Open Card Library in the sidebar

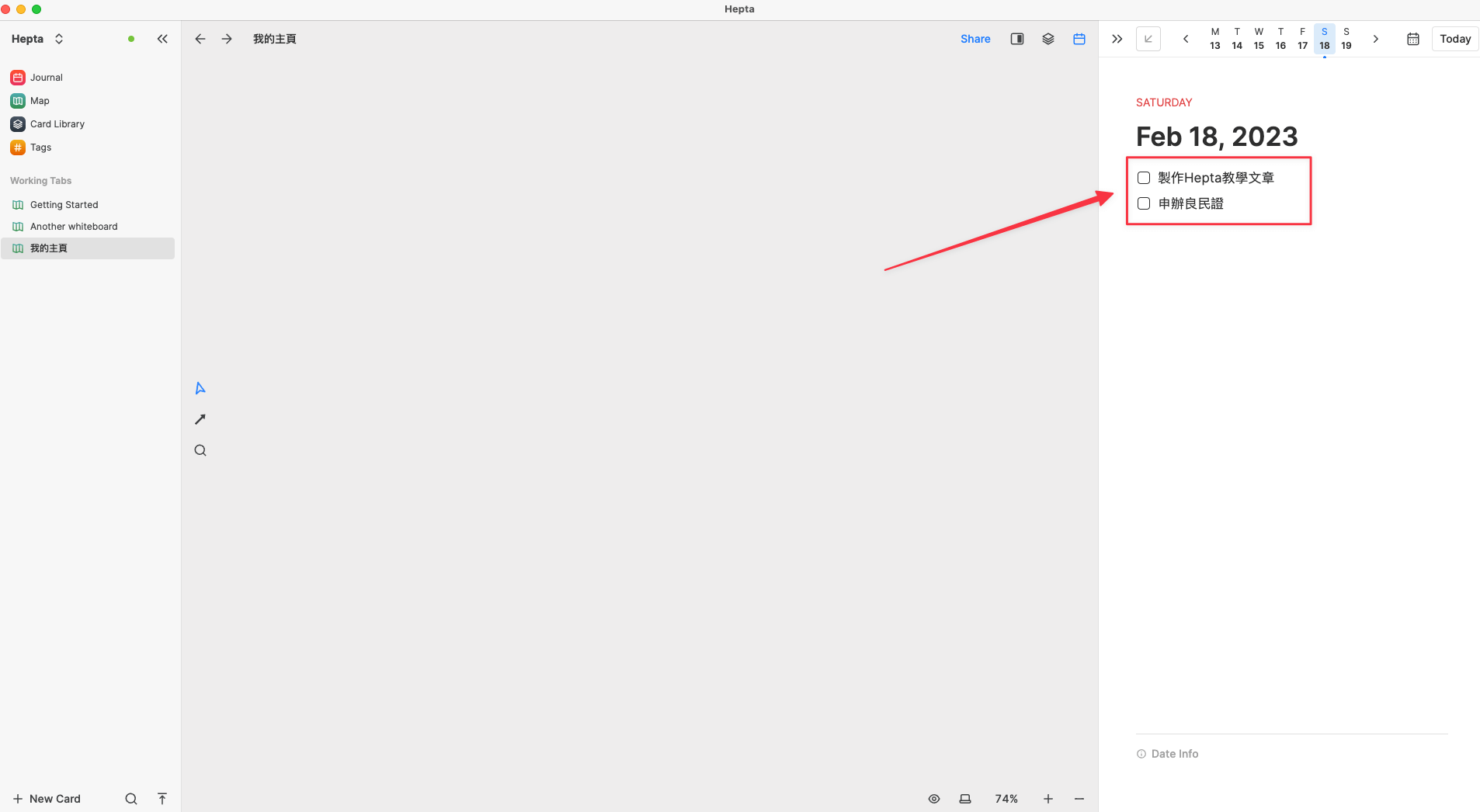[57, 124]
